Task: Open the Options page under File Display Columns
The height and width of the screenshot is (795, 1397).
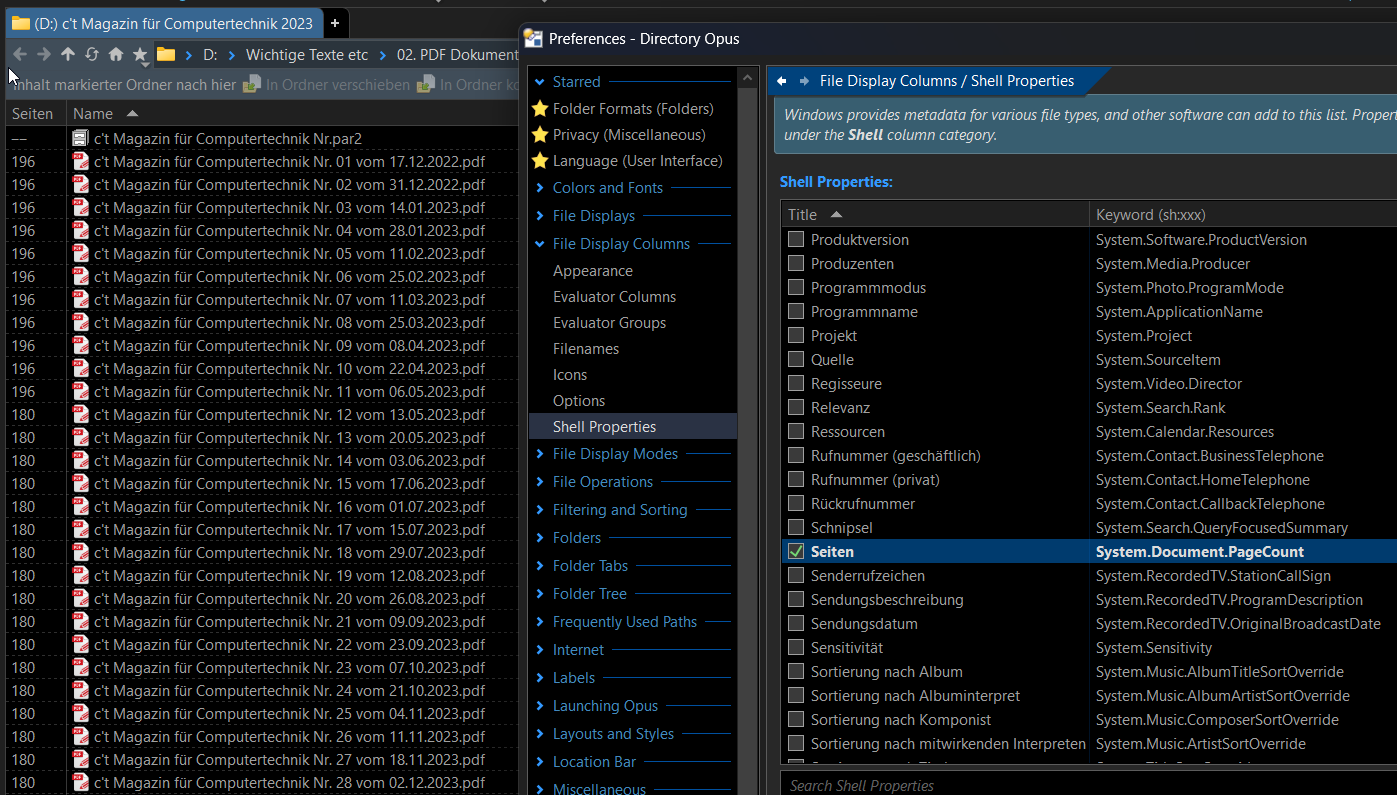Action: pyautogui.click(x=579, y=401)
